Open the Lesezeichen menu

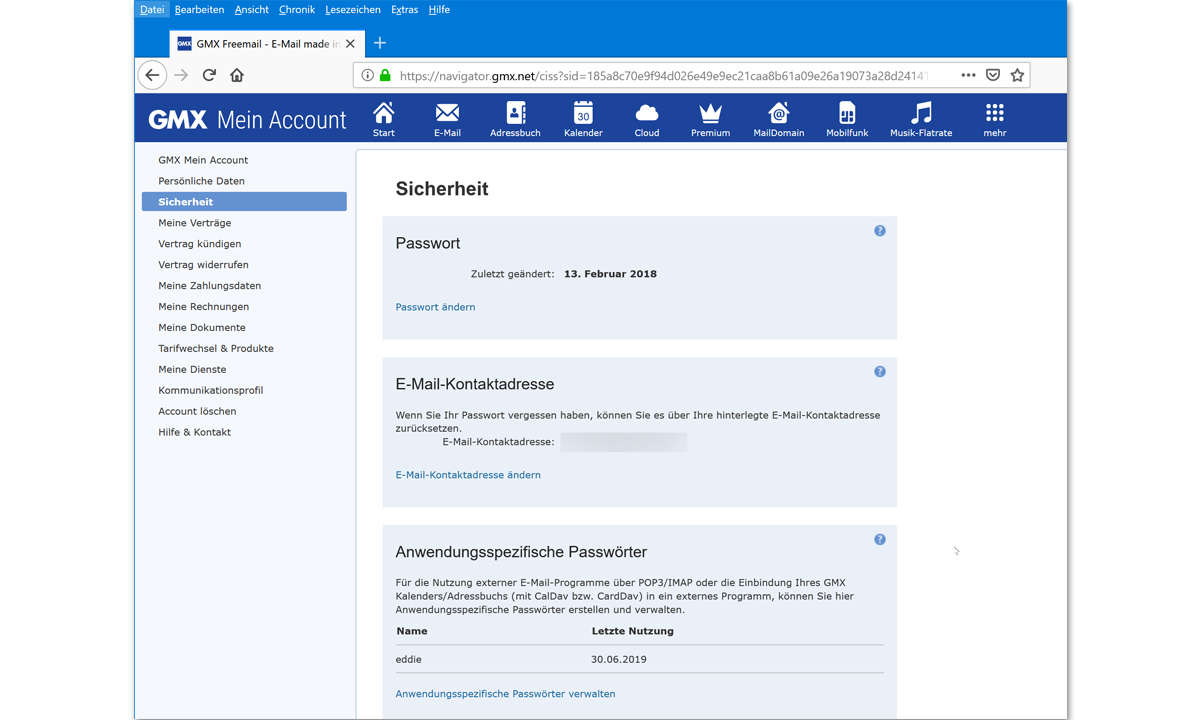(x=353, y=10)
